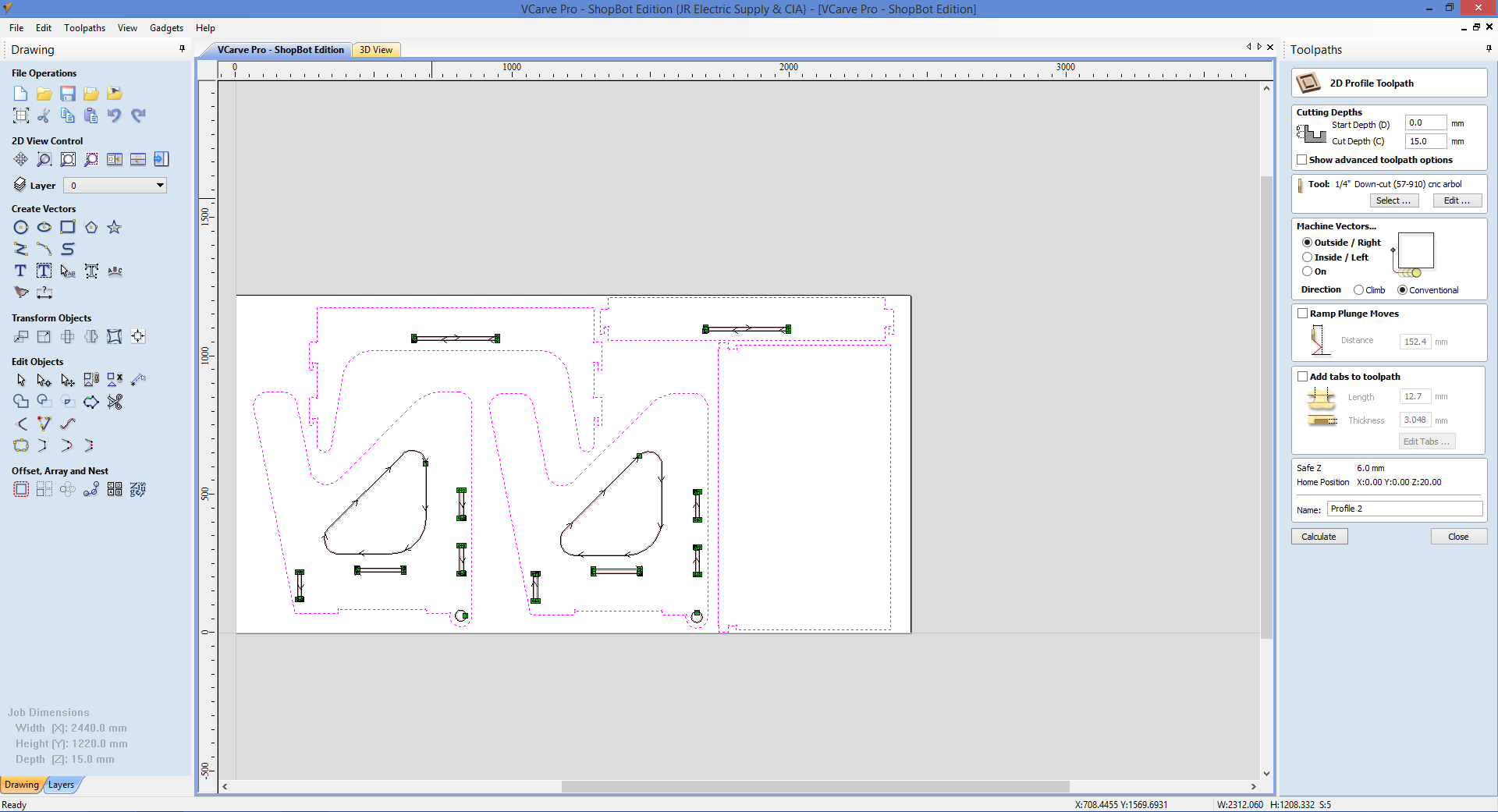The width and height of the screenshot is (1498, 812).
Task: Select the Draw Text tool
Action: pos(21,271)
